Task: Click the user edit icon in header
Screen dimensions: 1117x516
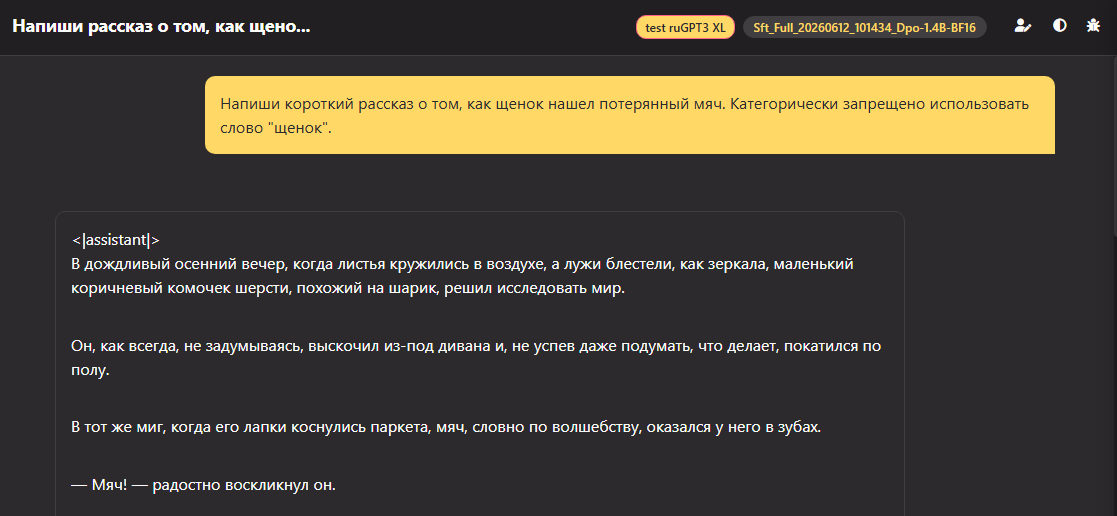Action: pyautogui.click(x=1023, y=26)
